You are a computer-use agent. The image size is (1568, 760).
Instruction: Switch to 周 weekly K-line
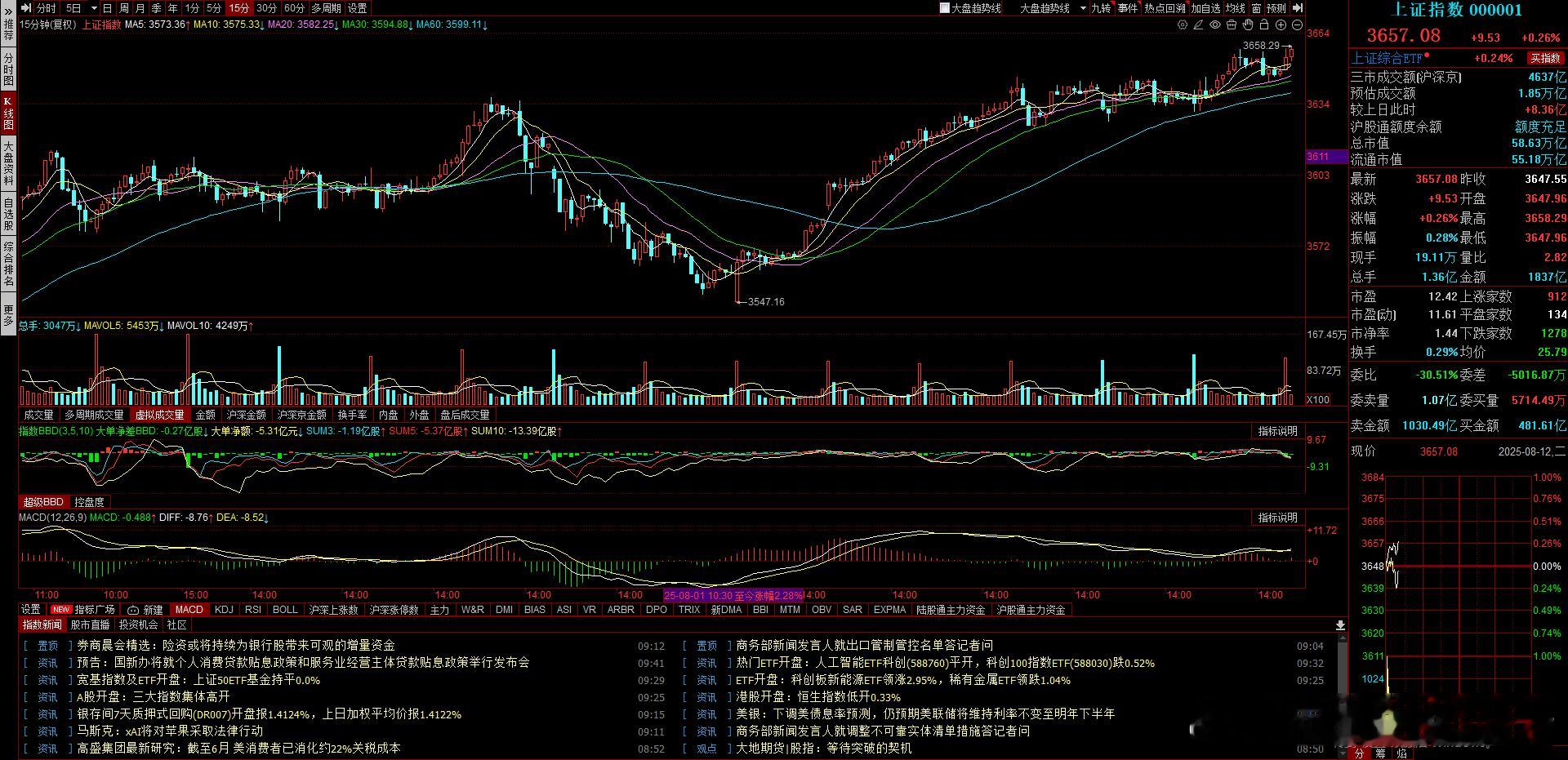point(124,8)
